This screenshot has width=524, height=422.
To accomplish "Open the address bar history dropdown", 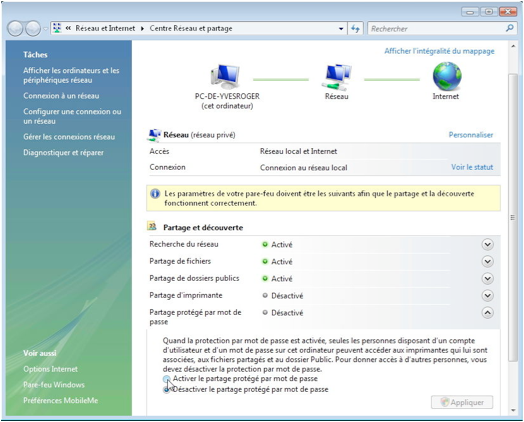I will pyautogui.click(x=341, y=29).
